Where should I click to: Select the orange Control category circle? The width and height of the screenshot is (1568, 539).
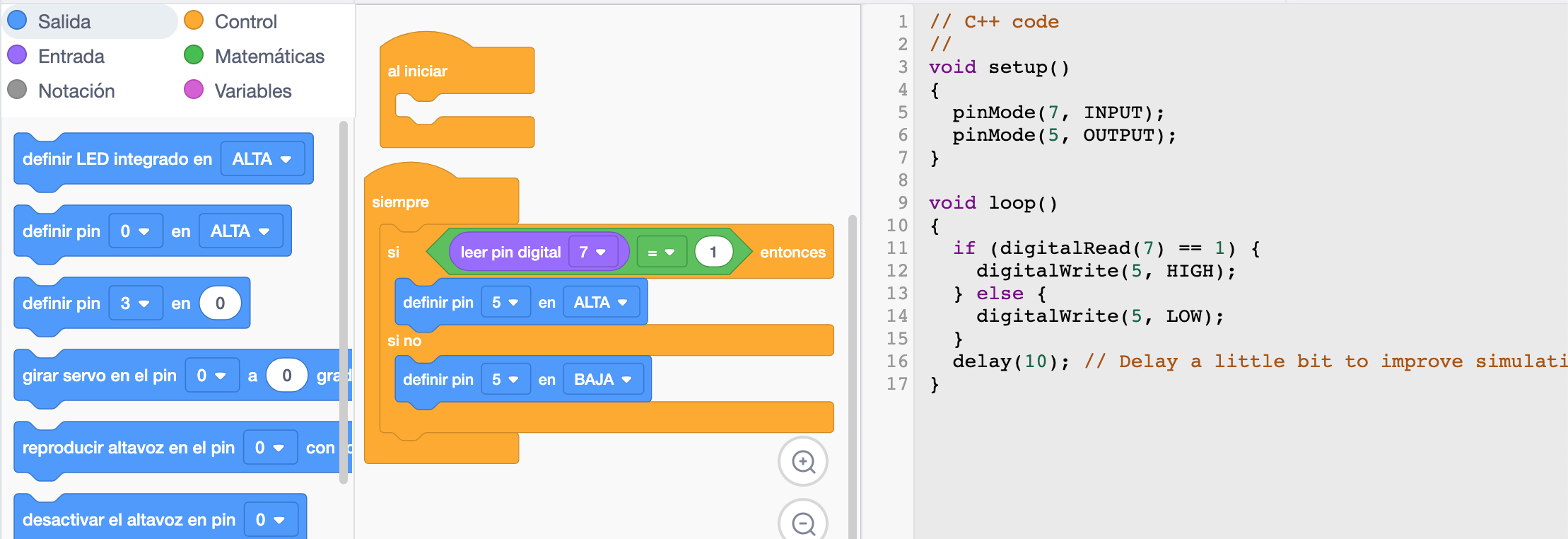click(x=194, y=21)
